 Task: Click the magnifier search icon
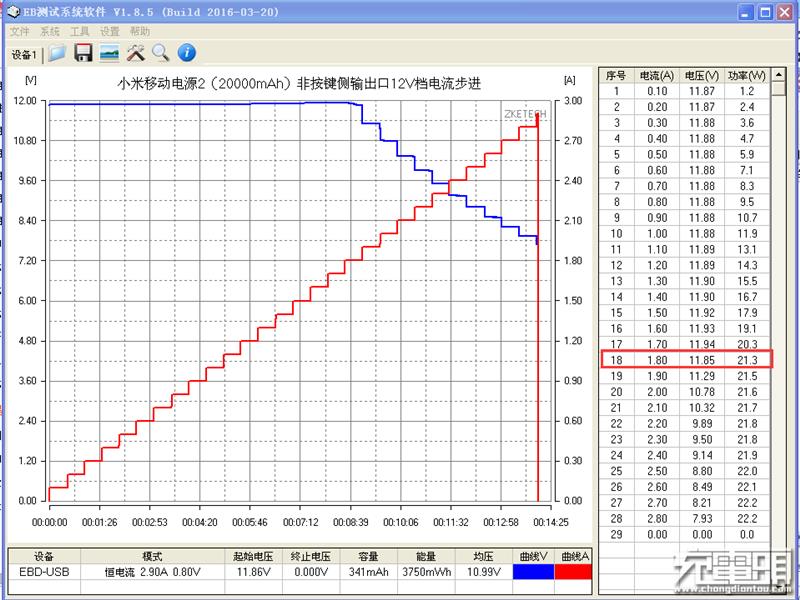pyautogui.click(x=160, y=53)
